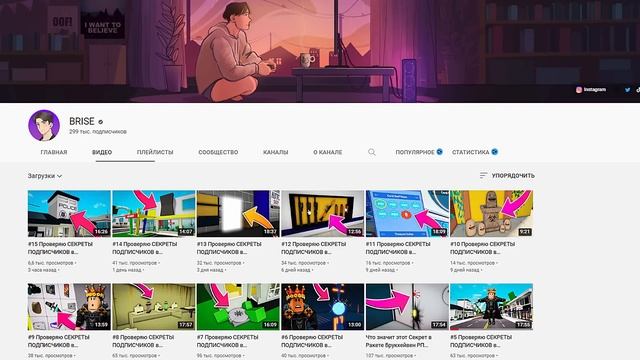The width and height of the screenshot is (640, 360).
Task: Open thumbnail of the Ракете Брукхейвен video
Action: click(407, 307)
